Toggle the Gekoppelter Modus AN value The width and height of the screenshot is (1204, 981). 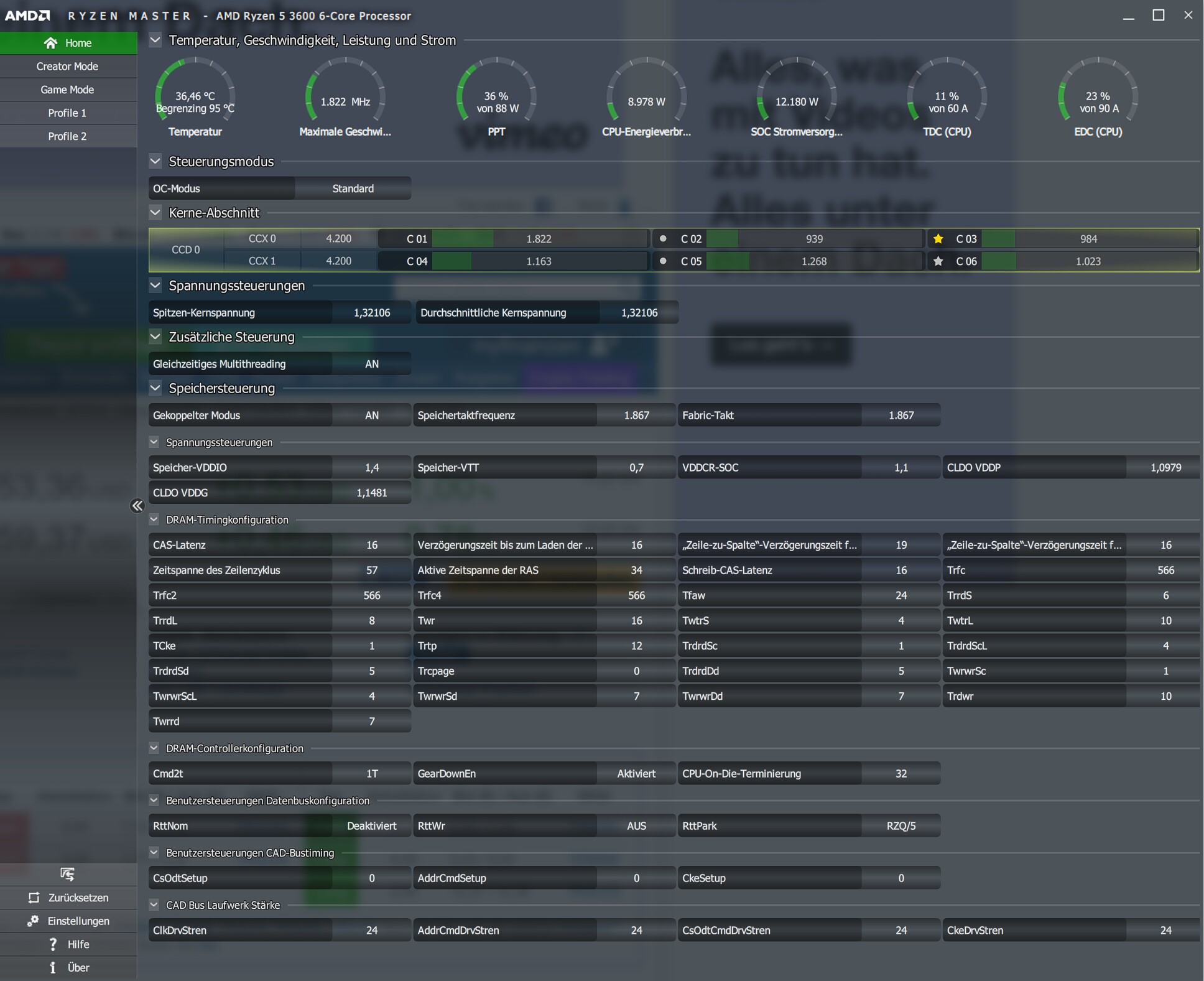point(371,416)
